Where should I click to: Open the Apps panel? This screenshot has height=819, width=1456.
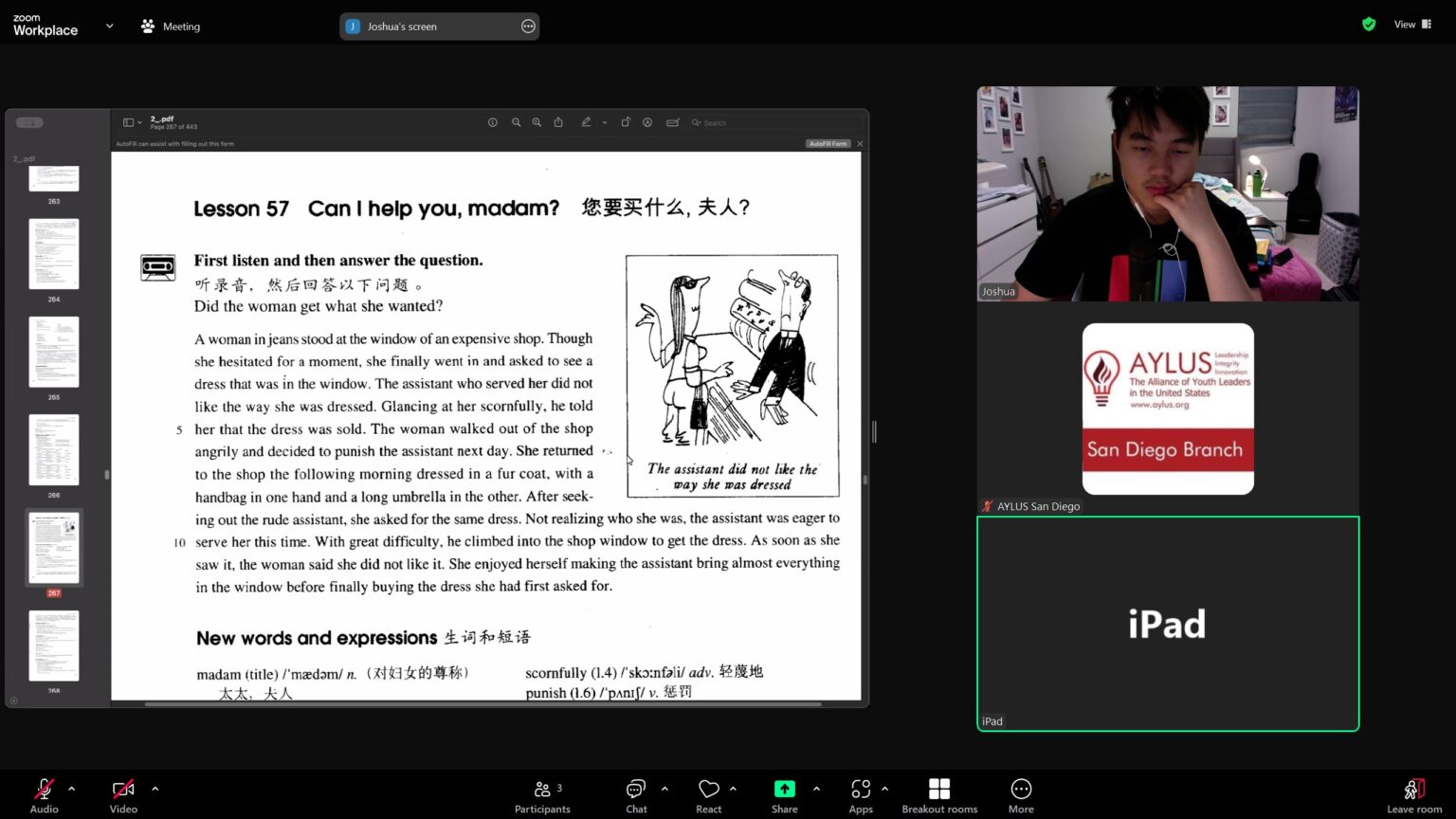pos(861,795)
